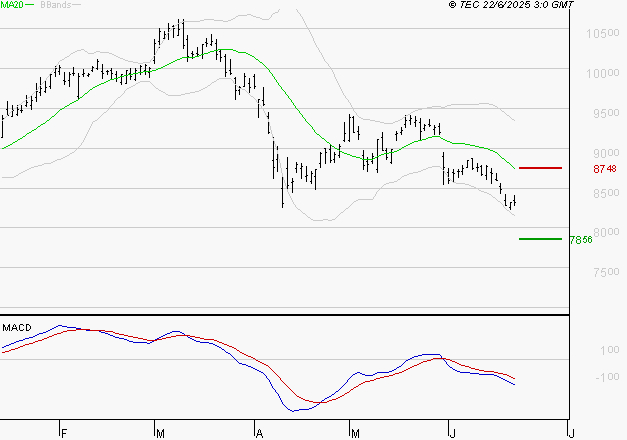Click the TEC 22/6/2025 copyright timestamp
The height and width of the screenshot is (440, 627).
point(511,4)
